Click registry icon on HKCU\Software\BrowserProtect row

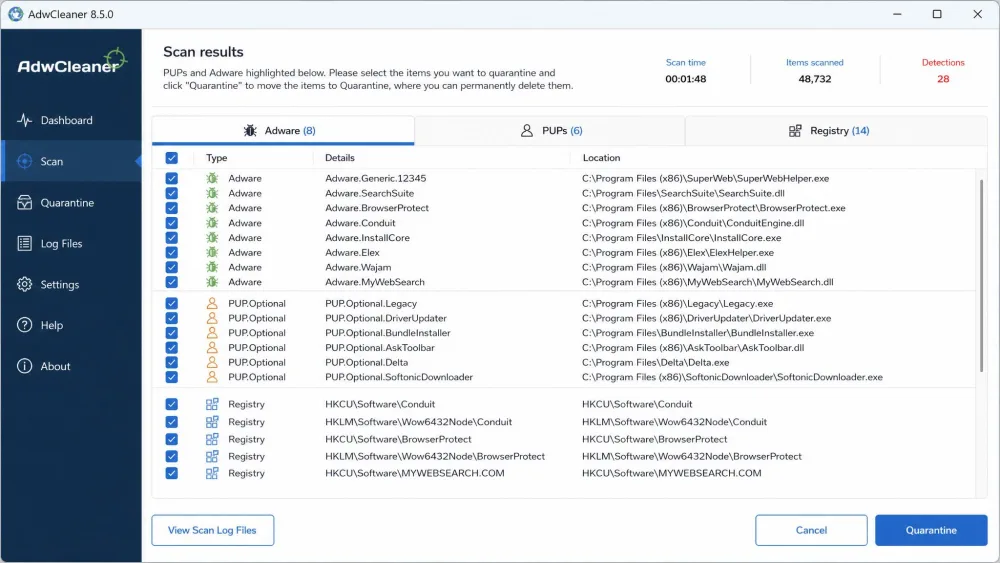pyautogui.click(x=212, y=439)
